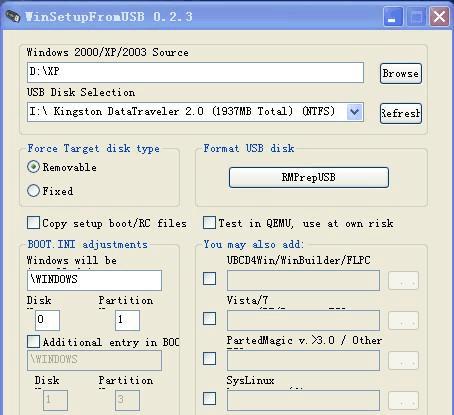The height and width of the screenshot is (415, 454).
Task: Click the Vista/7 source path field
Action: pyautogui.click(x=303, y=320)
